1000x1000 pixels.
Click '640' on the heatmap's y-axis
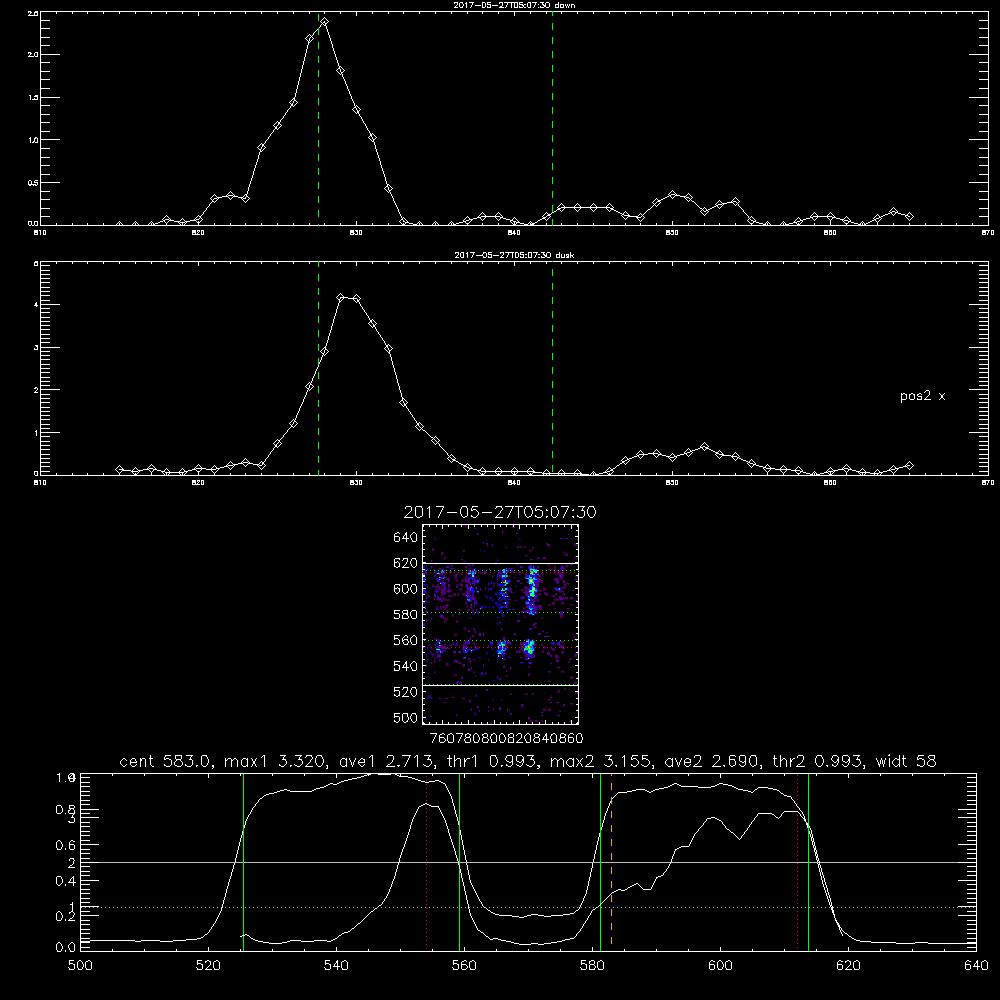pyautogui.click(x=406, y=538)
